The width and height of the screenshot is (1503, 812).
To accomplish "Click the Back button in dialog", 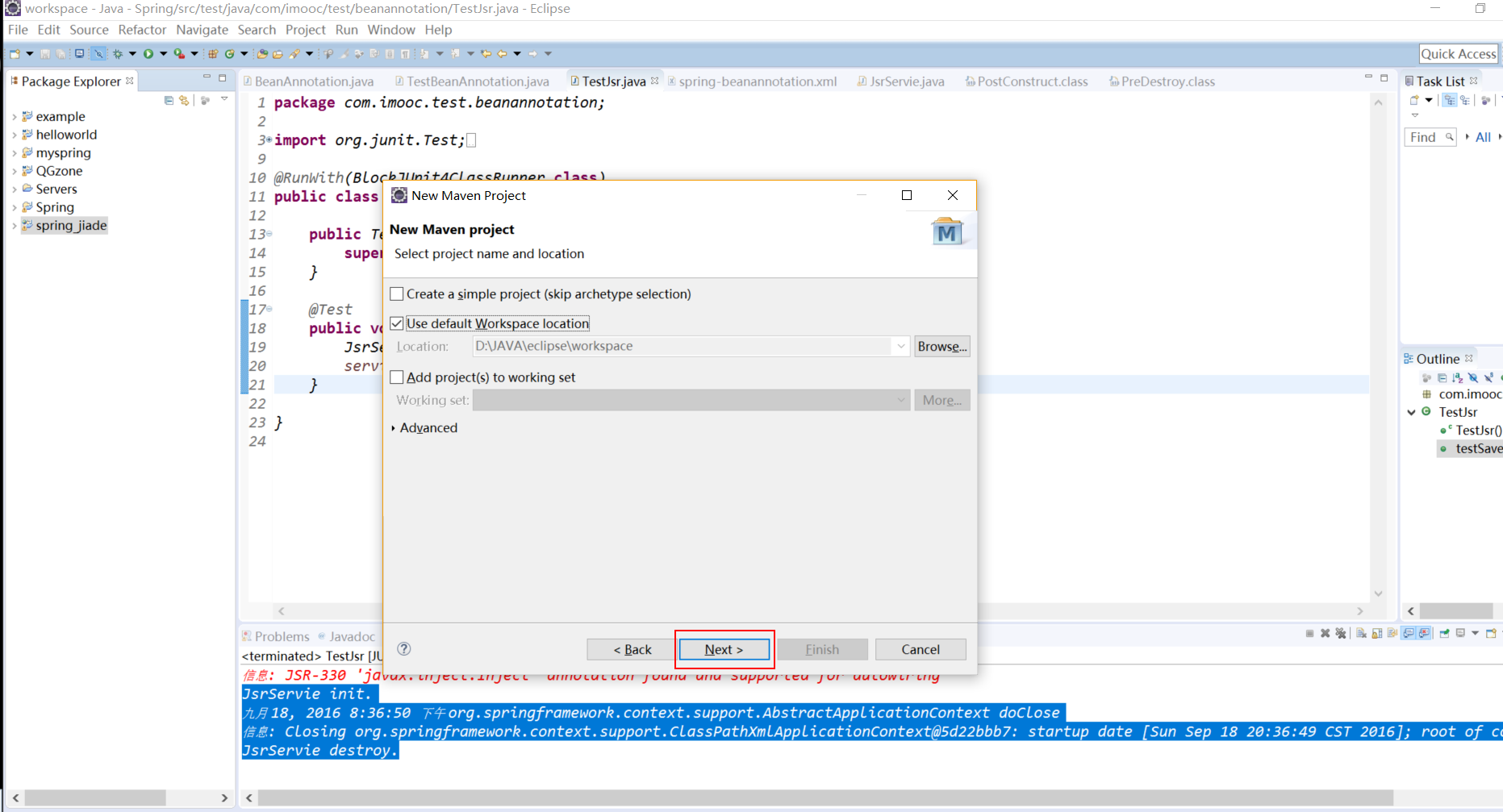I will click(x=632, y=649).
